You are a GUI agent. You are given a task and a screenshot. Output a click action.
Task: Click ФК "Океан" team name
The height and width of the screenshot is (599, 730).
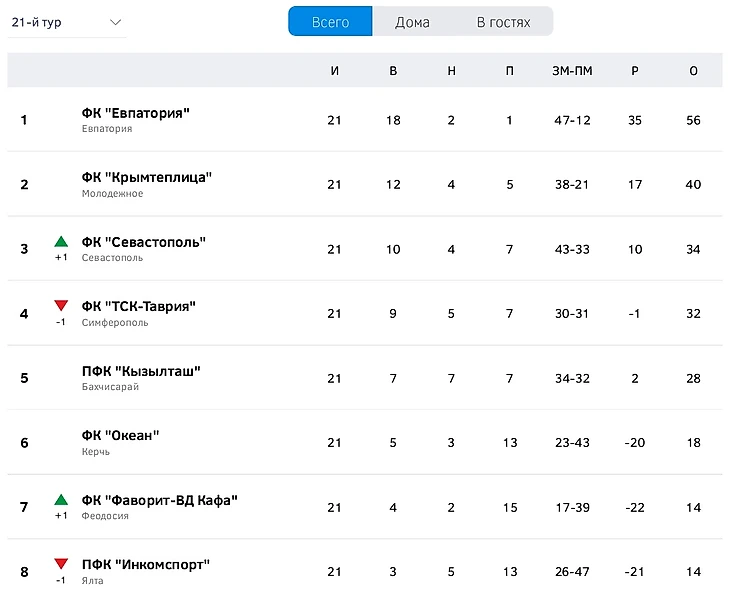(x=121, y=435)
